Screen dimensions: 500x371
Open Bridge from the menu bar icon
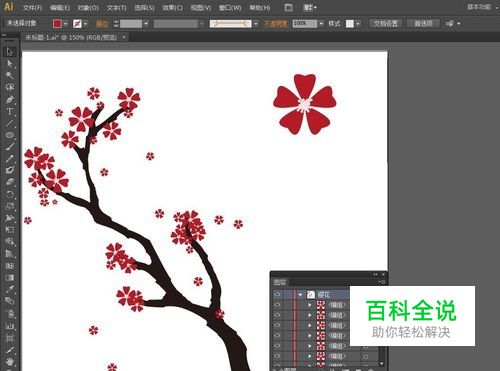point(289,7)
